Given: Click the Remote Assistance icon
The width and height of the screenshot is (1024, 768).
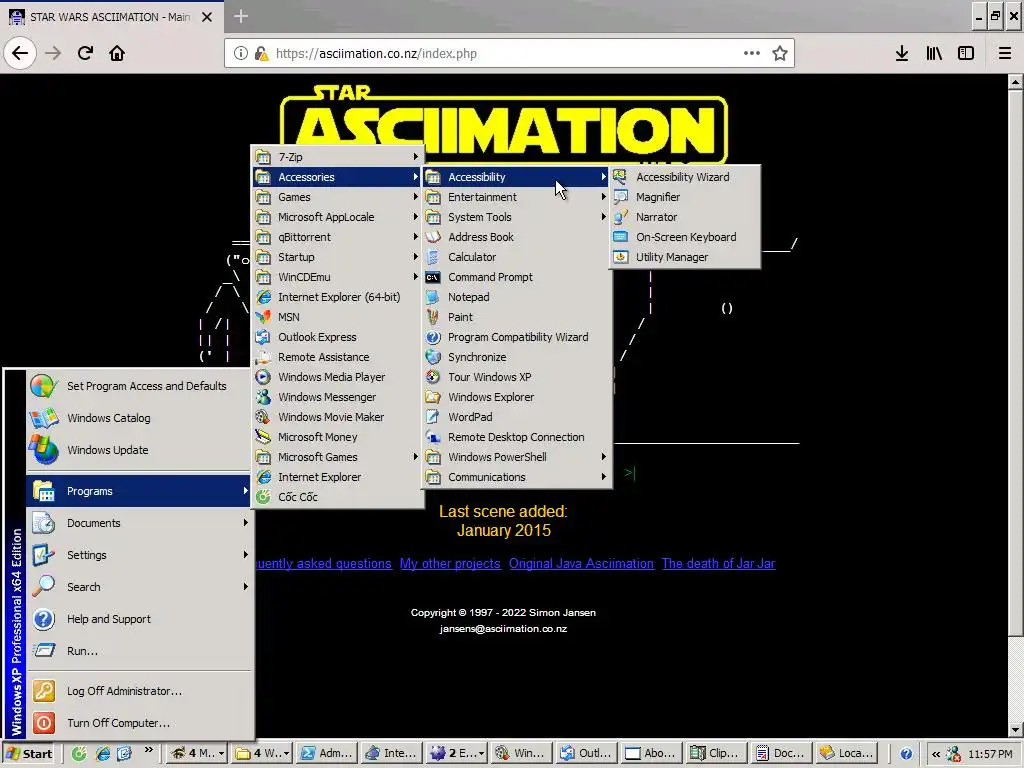Looking at the screenshot, I should coord(263,357).
